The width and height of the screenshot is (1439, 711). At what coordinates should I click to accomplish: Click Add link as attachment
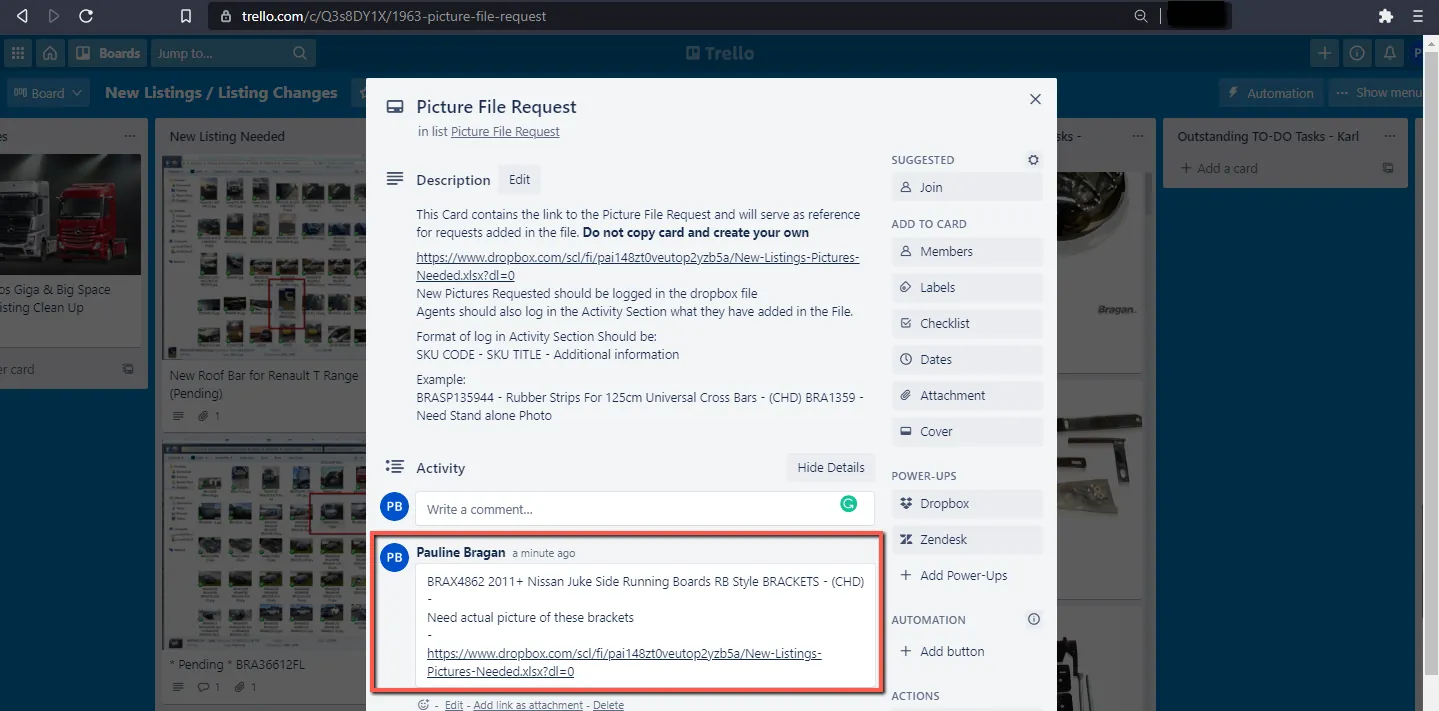528,705
